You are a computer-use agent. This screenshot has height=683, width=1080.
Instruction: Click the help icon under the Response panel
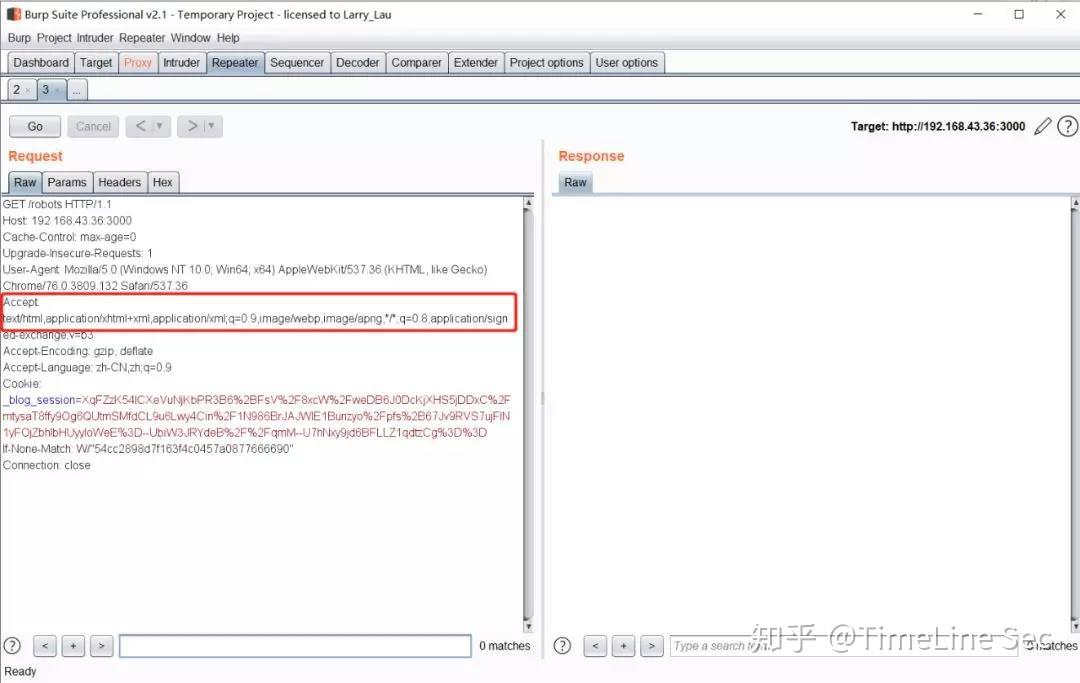click(x=562, y=645)
